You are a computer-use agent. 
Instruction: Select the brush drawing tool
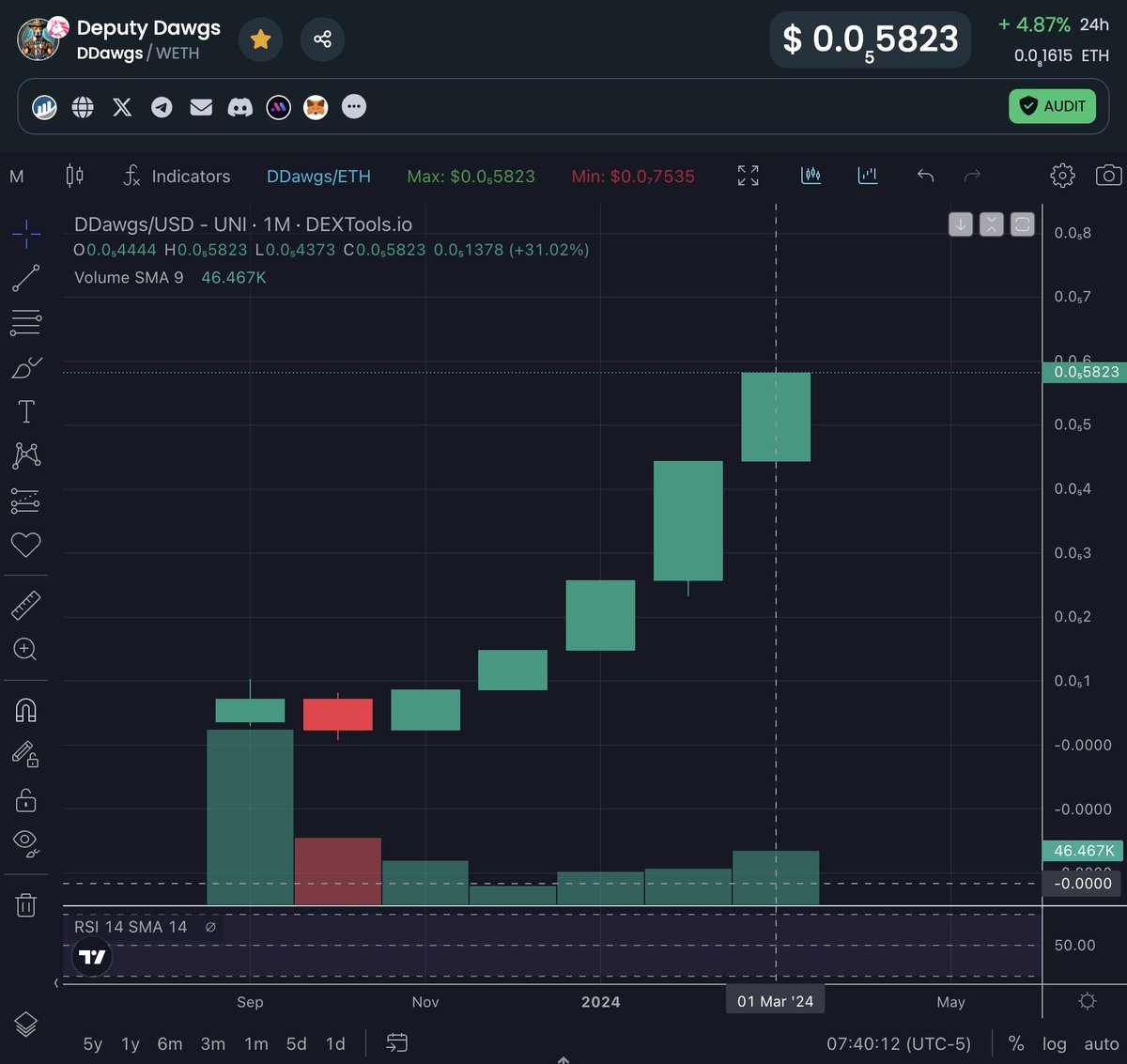[x=26, y=367]
